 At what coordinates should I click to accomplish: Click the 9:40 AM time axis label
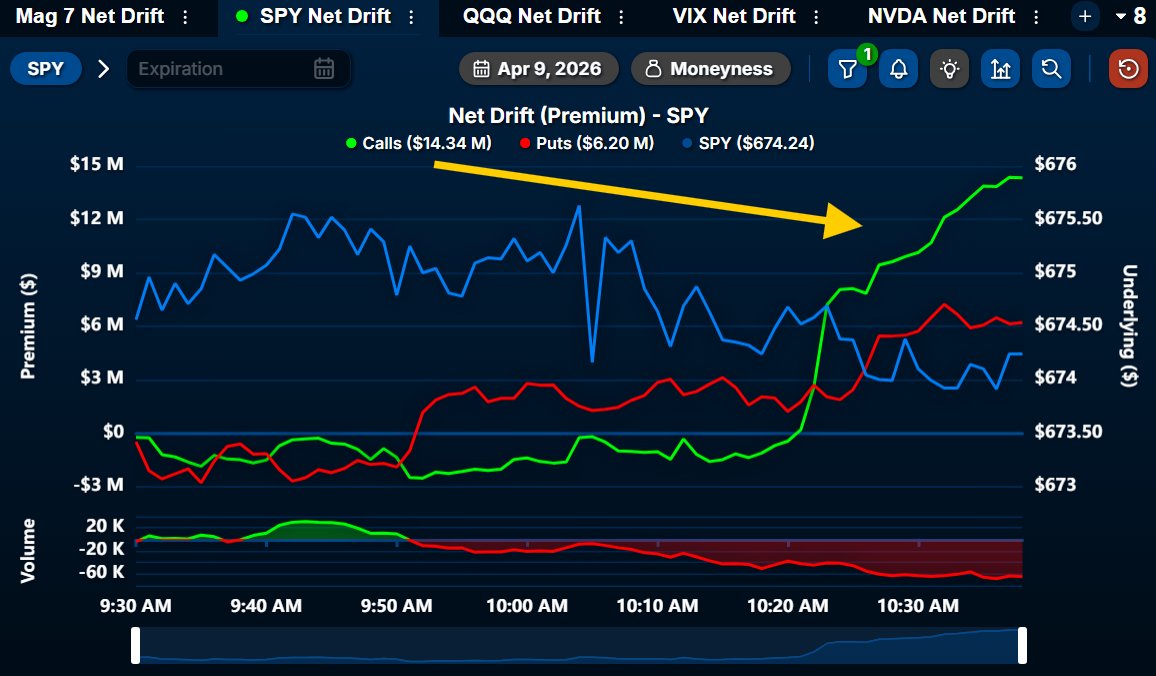tap(266, 606)
